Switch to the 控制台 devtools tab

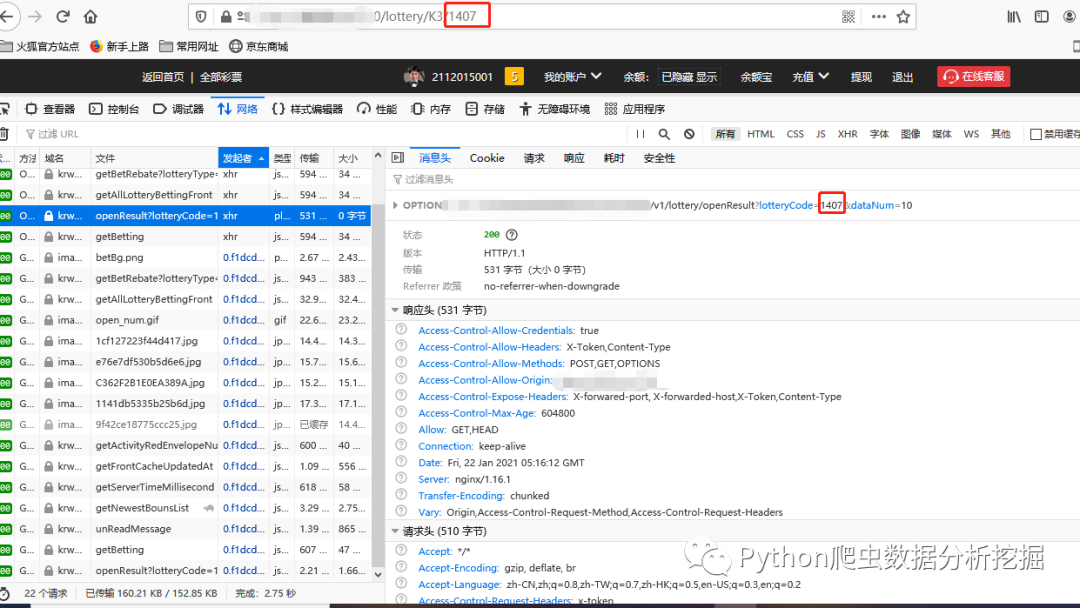tap(114, 109)
